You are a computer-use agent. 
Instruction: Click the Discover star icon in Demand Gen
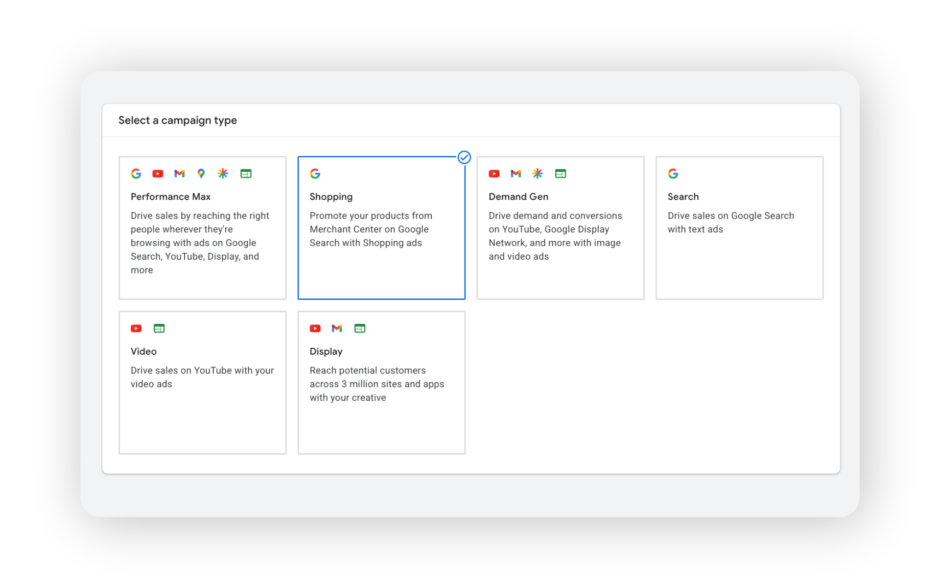538,174
